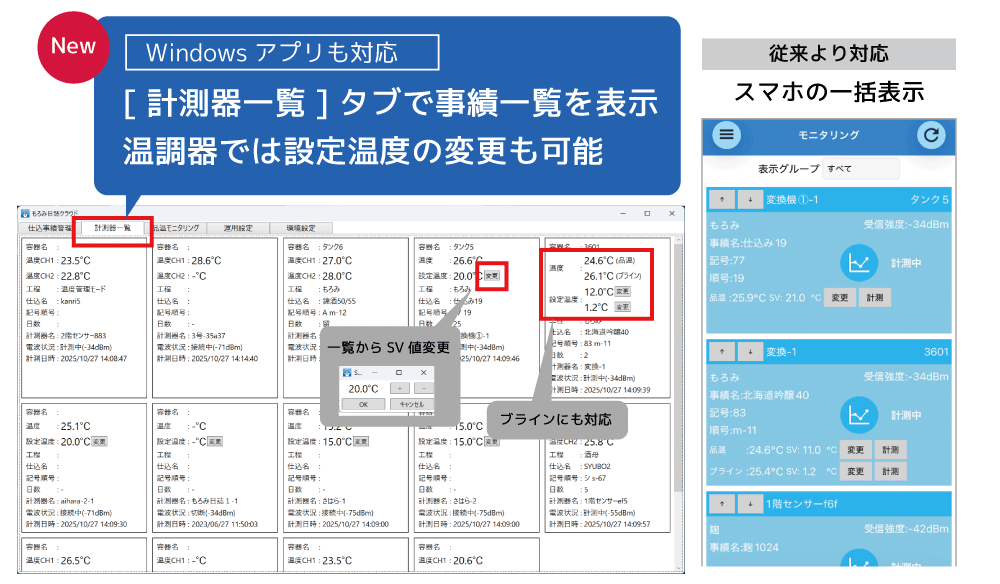Move 変換-1 card up with arrow

[x=721, y=351]
